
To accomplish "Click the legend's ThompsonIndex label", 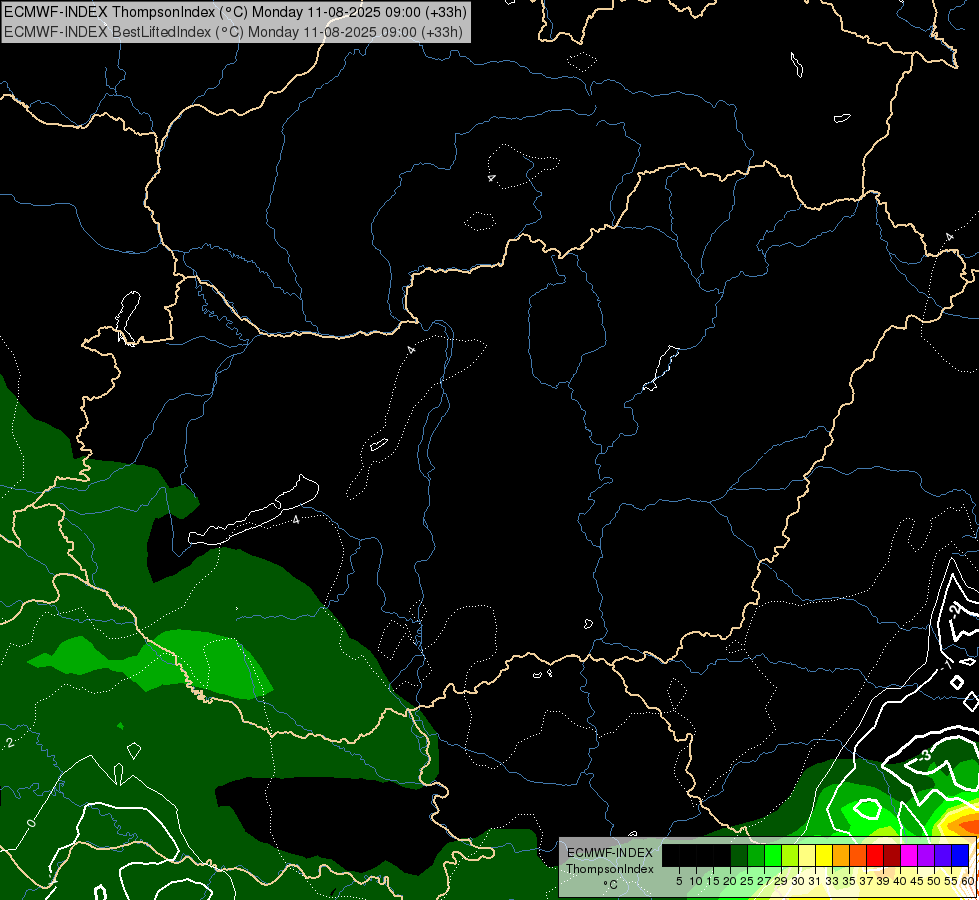I will pos(610,869).
